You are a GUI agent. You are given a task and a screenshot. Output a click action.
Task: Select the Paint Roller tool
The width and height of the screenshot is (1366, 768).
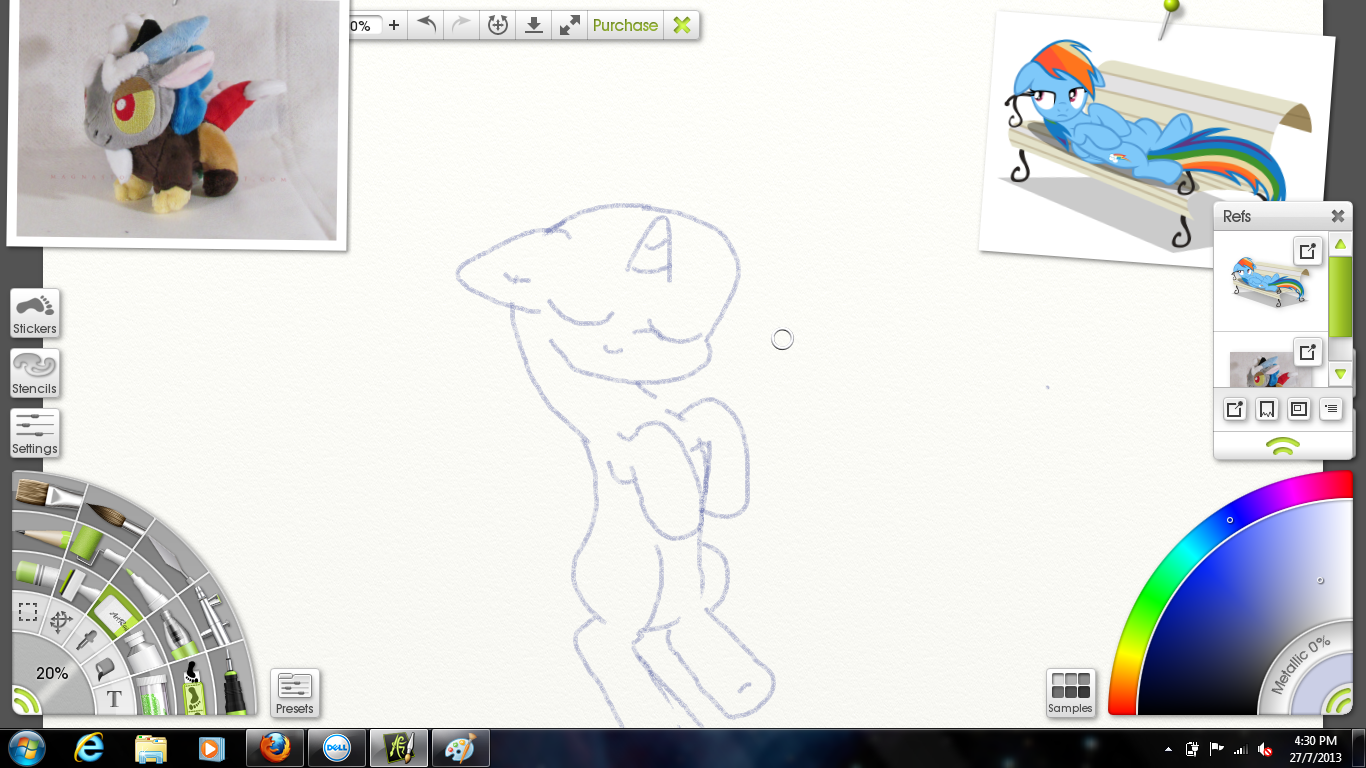[x=95, y=548]
